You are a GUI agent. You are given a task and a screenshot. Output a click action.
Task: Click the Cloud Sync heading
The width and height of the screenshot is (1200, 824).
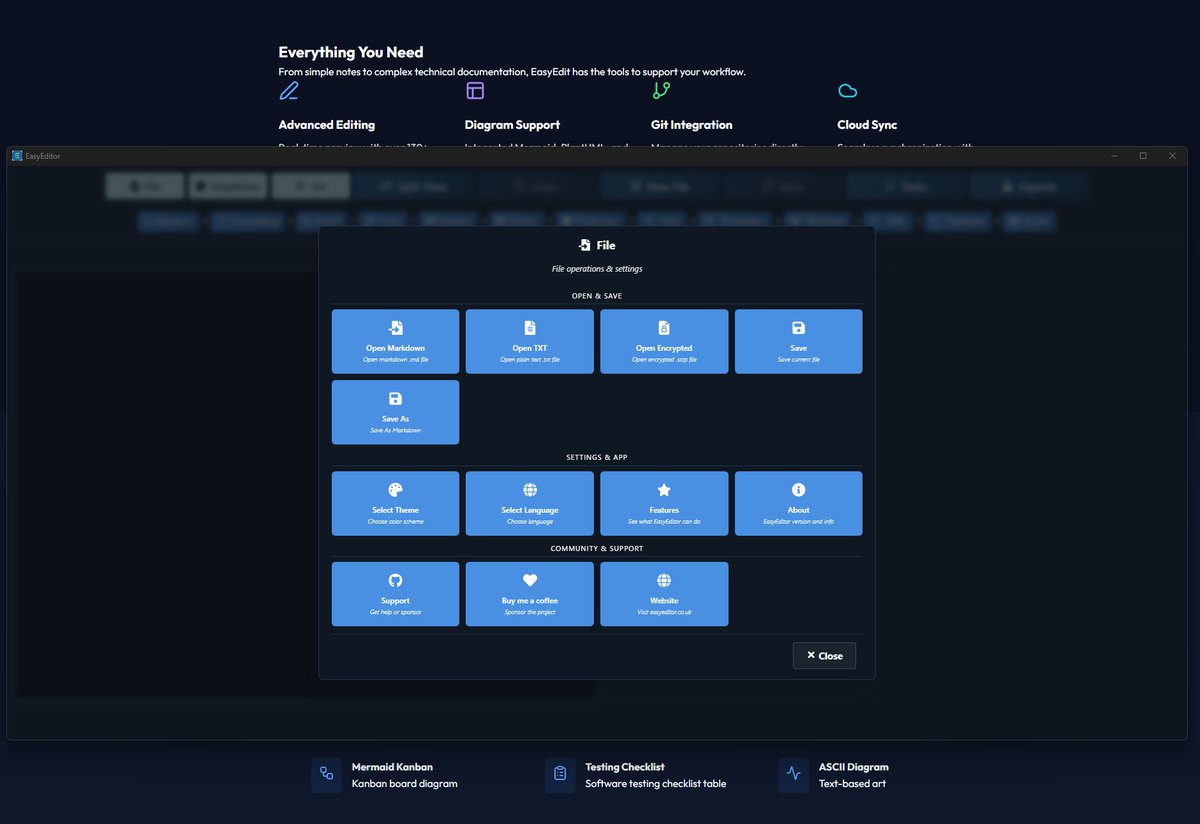pos(867,125)
